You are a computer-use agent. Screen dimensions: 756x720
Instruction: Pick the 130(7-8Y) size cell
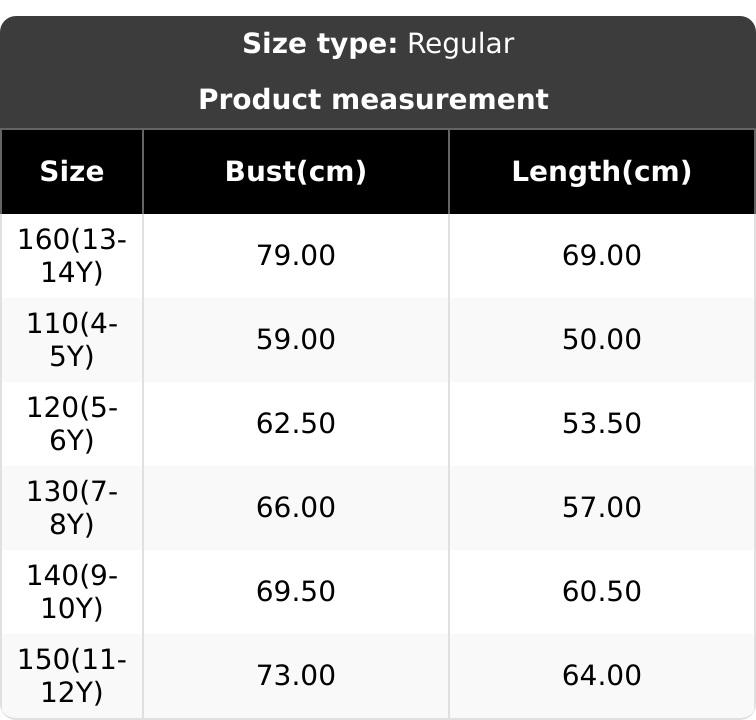[72, 508]
